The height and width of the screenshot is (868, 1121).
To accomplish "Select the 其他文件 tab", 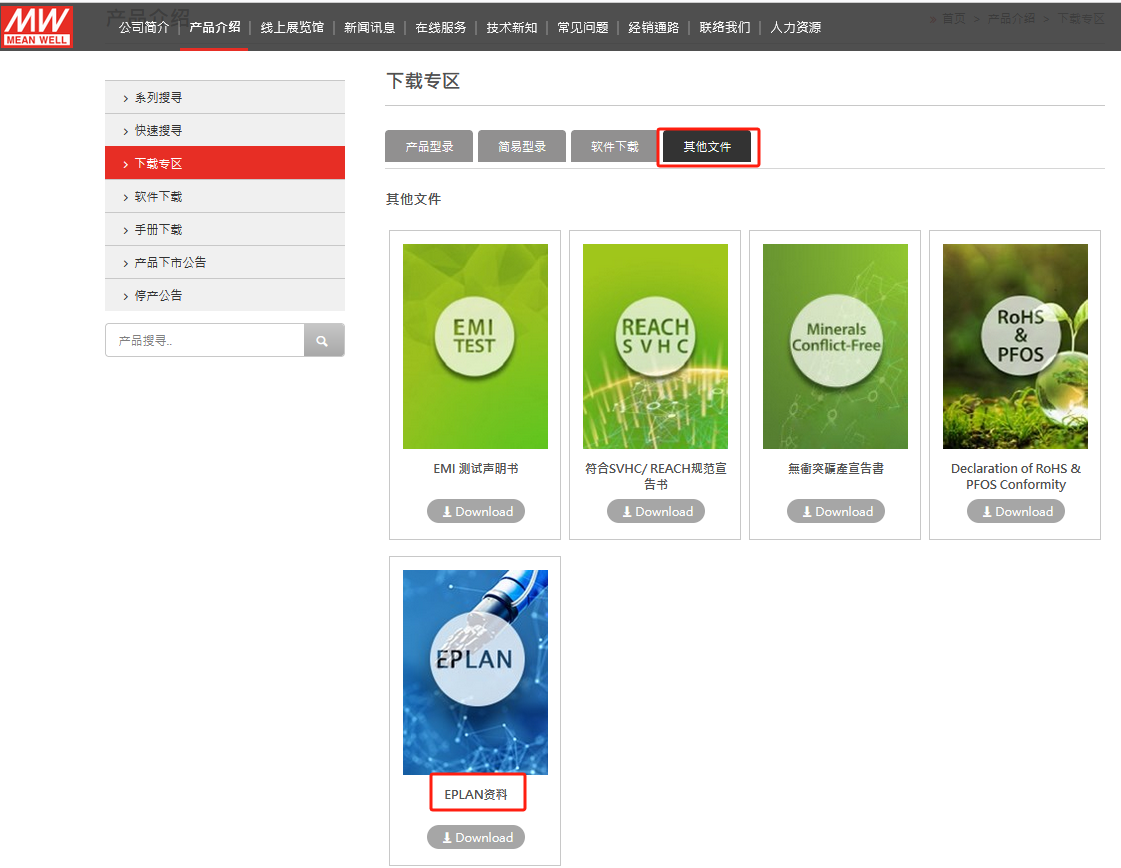I will [x=707, y=147].
